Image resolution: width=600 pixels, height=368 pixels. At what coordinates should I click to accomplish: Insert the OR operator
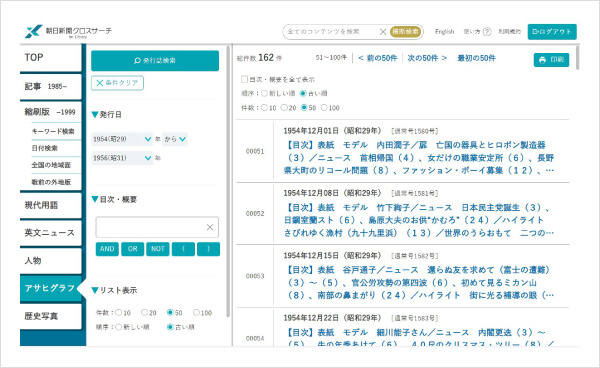click(132, 249)
